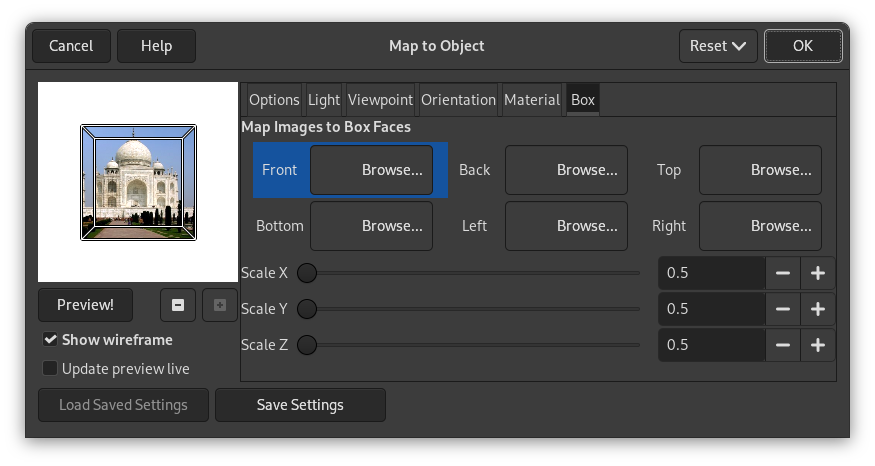Click the Taj Mahal preview thumbnail

(138, 182)
